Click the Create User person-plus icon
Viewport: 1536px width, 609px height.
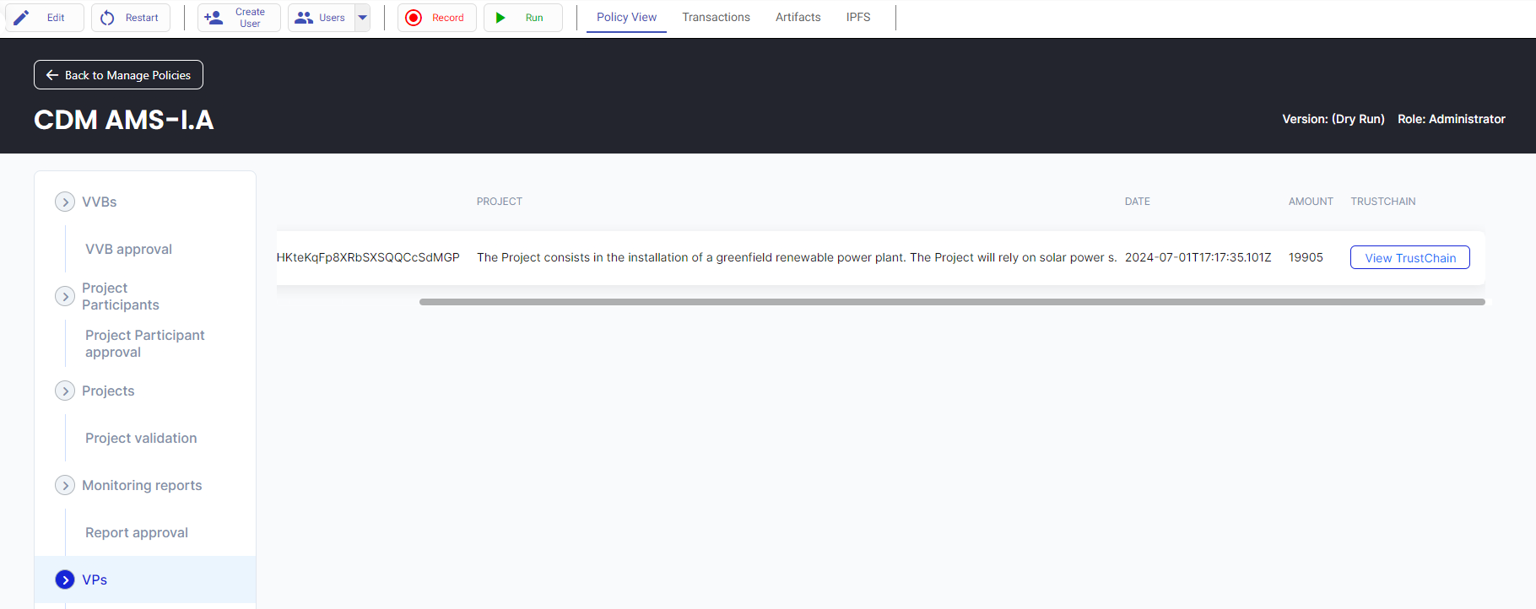tap(214, 18)
